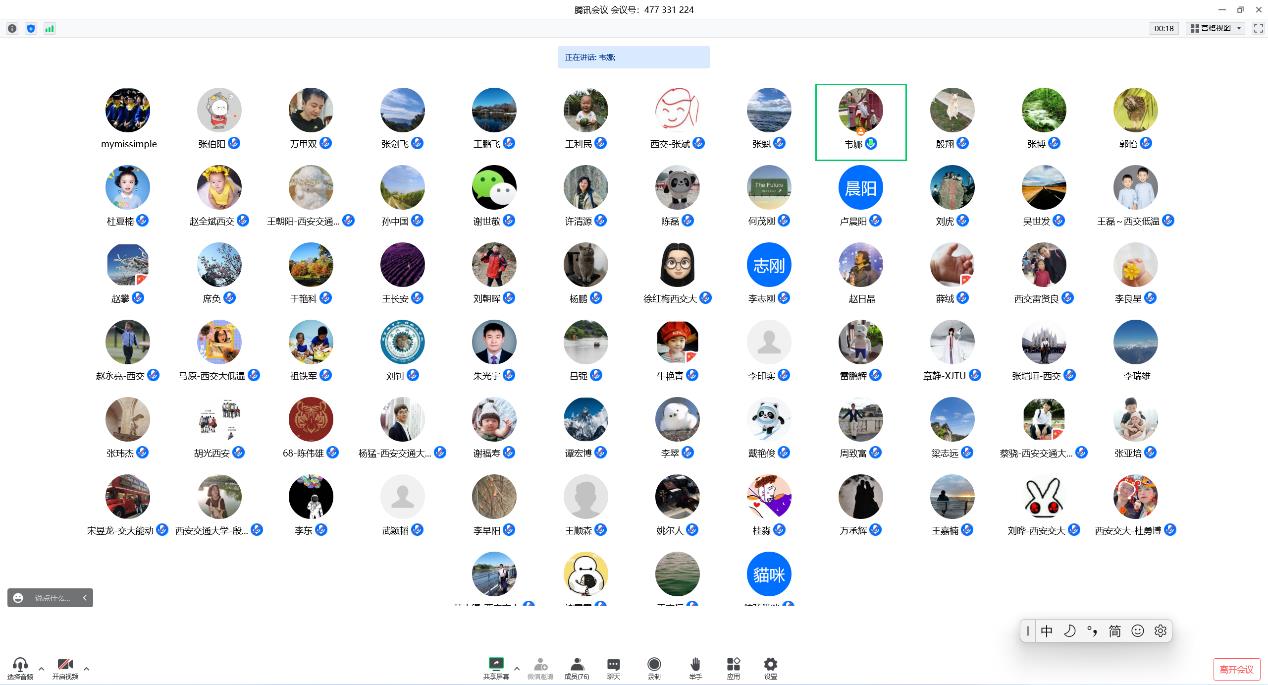Click the Share Screen (共享屏幕) icon
Image resolution: width=1268 pixels, height=685 pixels.
[x=495, y=666]
